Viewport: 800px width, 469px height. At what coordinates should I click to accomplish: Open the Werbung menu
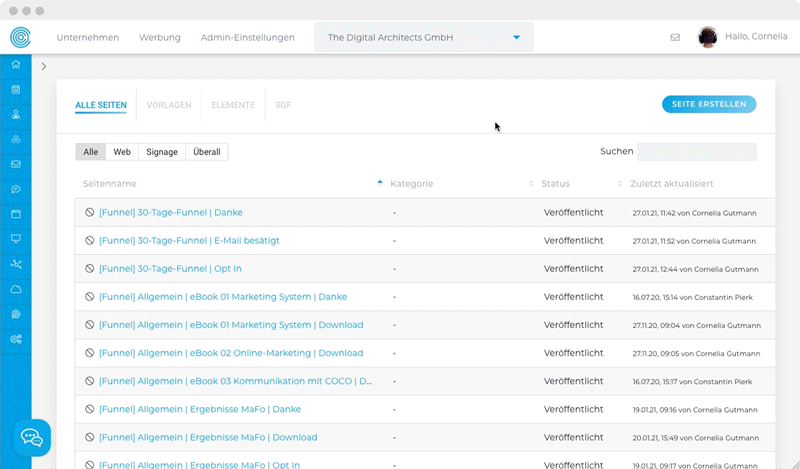pyautogui.click(x=160, y=38)
